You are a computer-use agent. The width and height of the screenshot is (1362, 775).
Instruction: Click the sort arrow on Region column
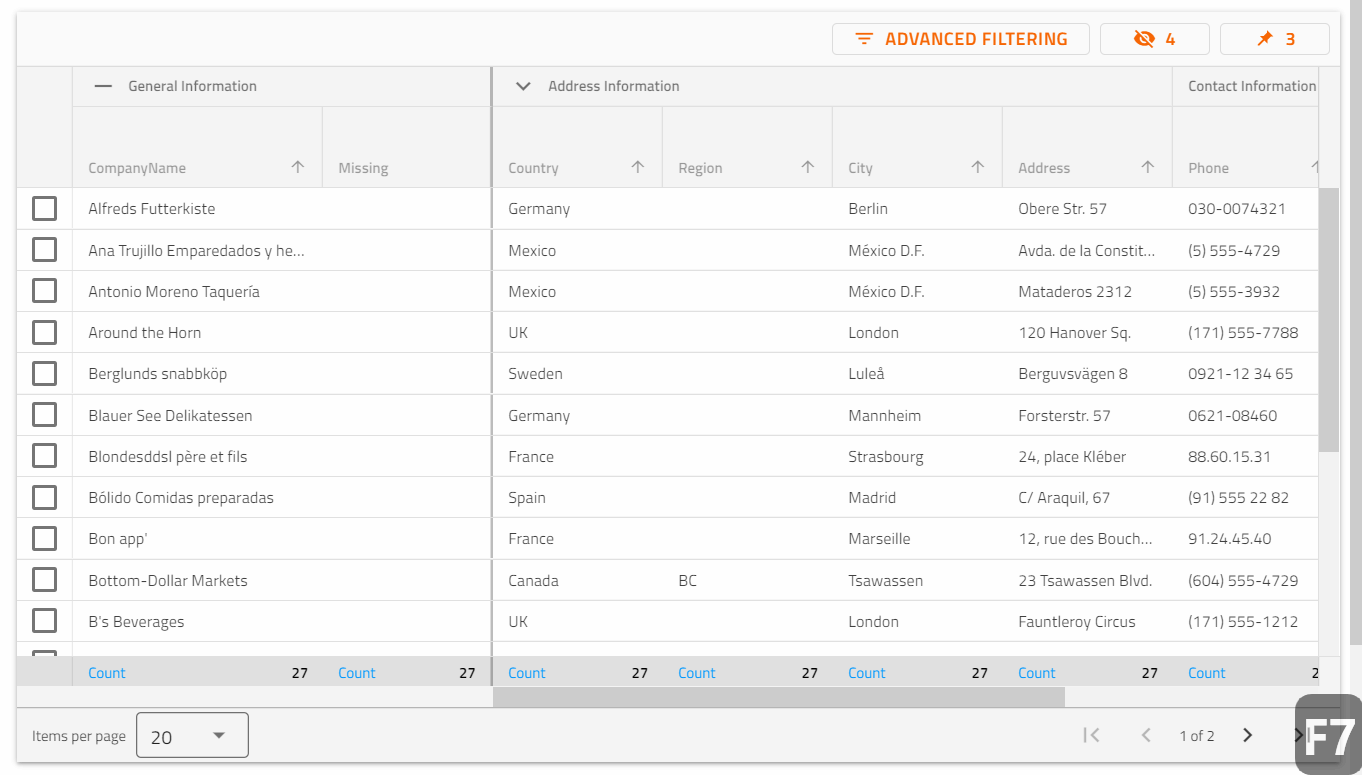tap(807, 167)
